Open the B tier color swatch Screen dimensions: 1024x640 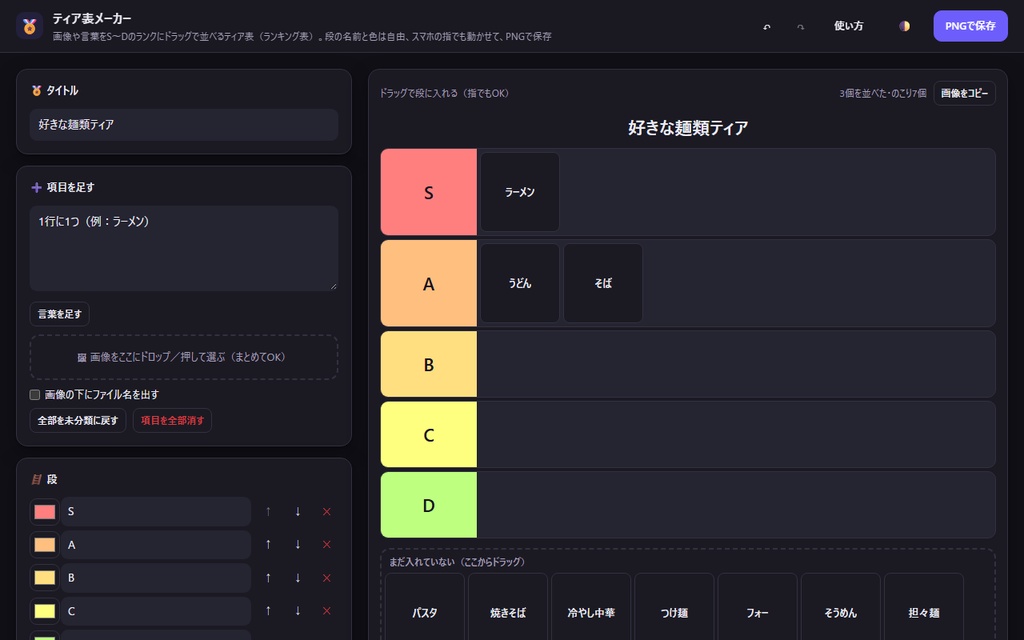click(44, 578)
